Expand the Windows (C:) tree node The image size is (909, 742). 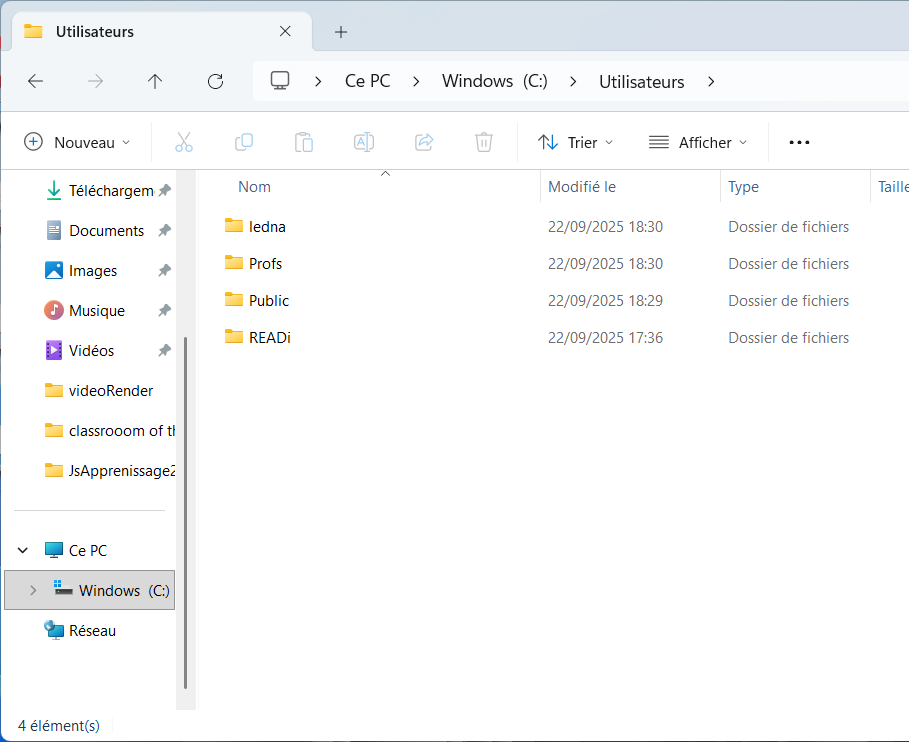coord(33,590)
